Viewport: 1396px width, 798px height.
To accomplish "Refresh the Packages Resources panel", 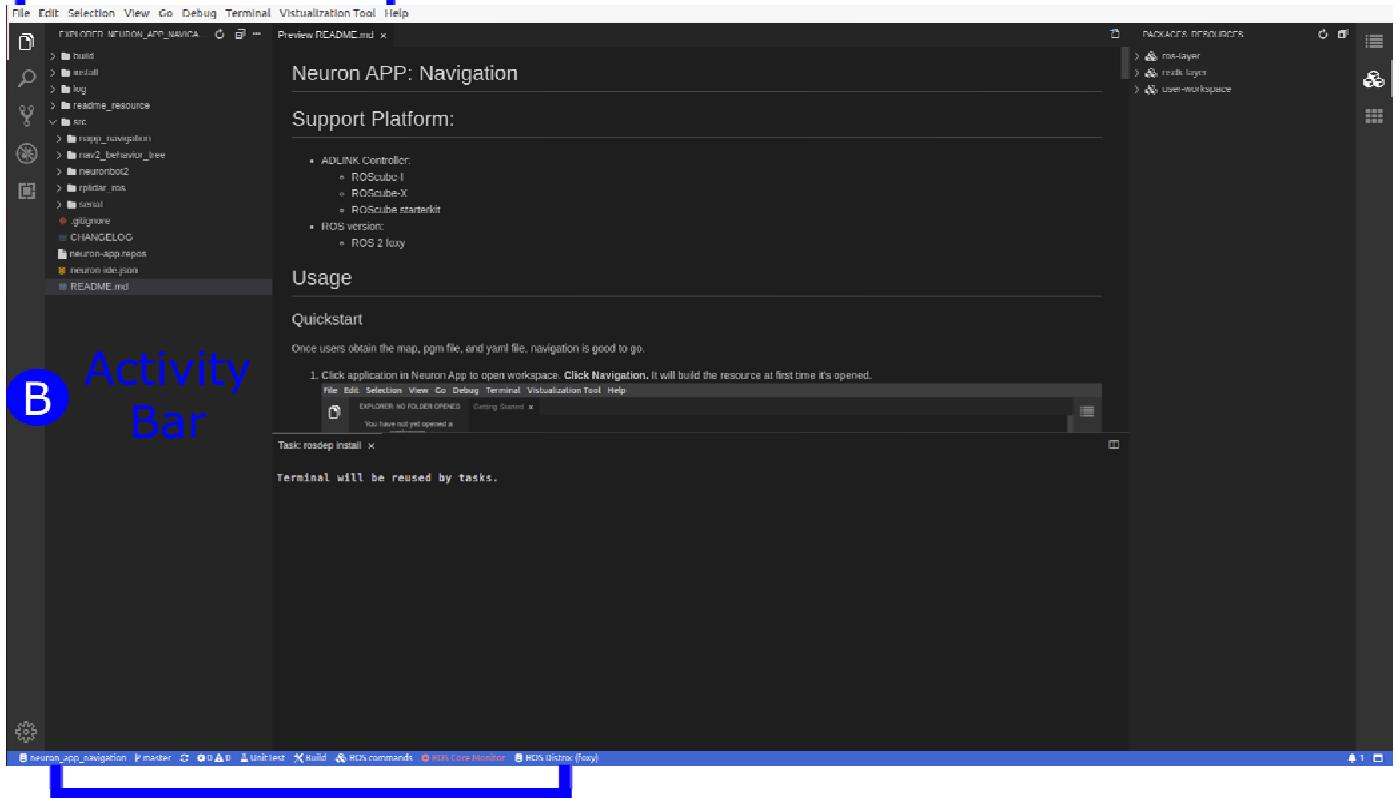I will [x=1323, y=35].
